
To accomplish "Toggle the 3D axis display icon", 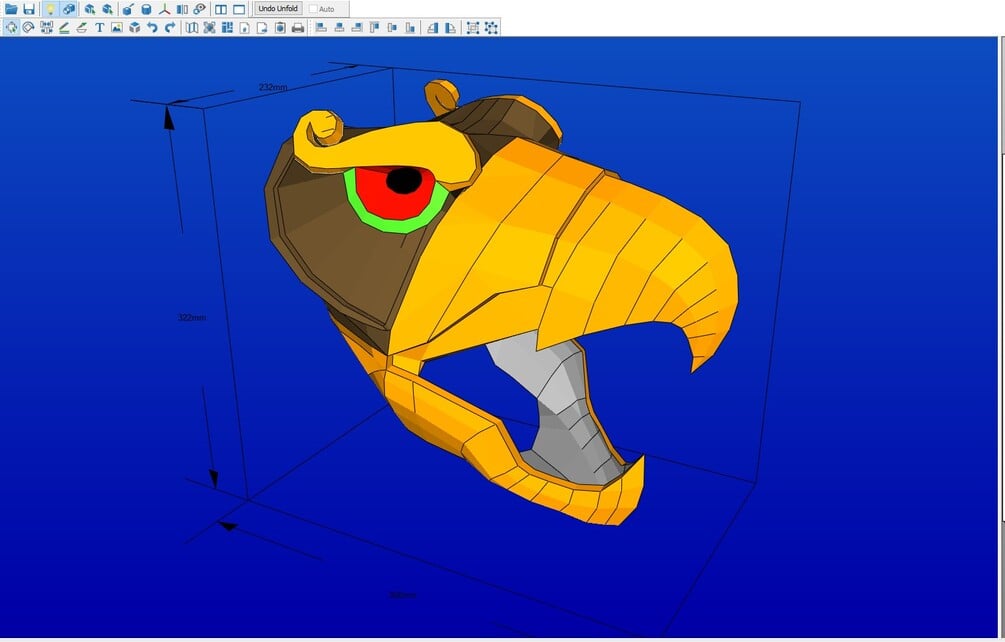I will [x=164, y=9].
